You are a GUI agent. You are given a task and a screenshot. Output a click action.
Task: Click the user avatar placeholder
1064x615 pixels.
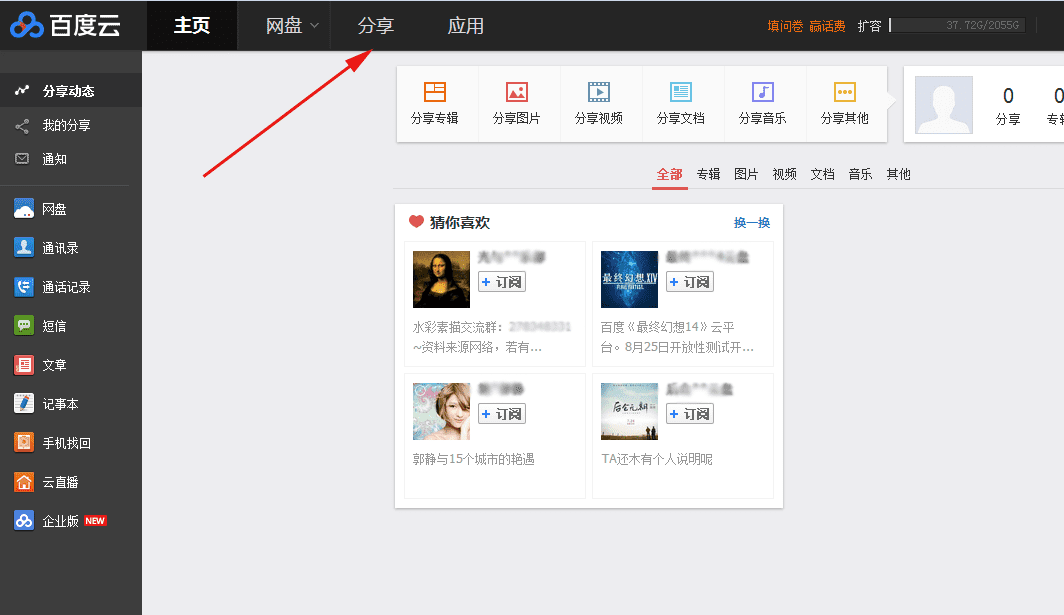944,105
